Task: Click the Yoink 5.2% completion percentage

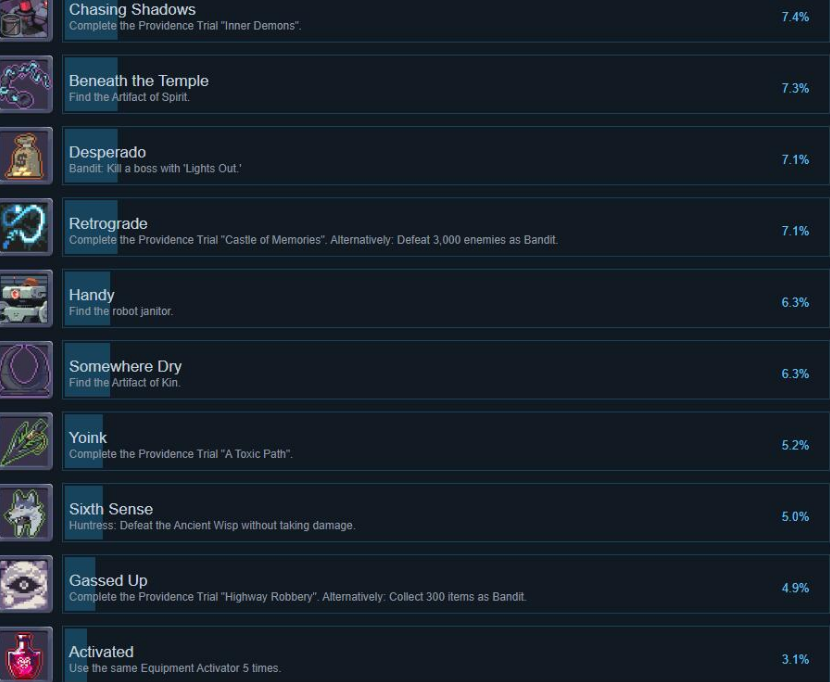Action: (x=795, y=445)
